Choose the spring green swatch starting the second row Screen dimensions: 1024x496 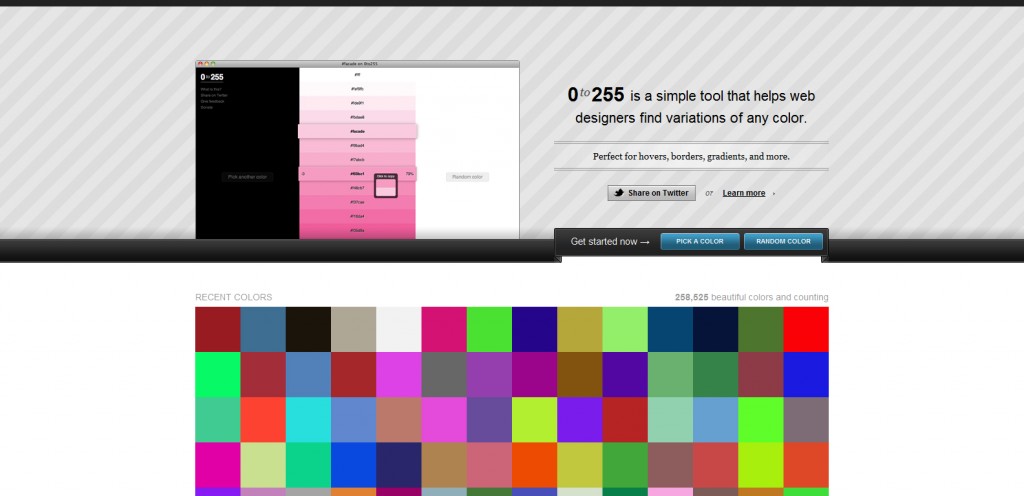coord(217,375)
